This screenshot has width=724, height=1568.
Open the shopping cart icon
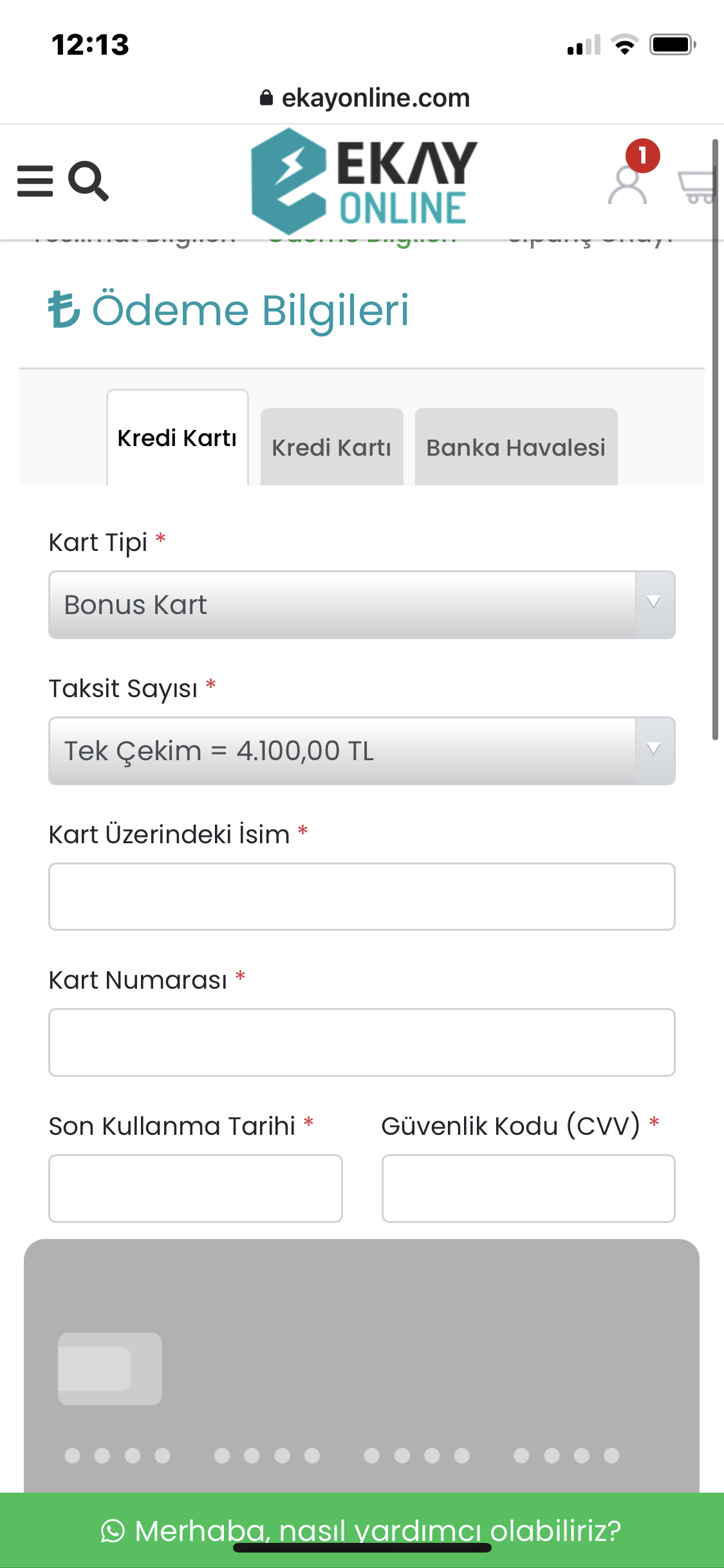pos(698,187)
